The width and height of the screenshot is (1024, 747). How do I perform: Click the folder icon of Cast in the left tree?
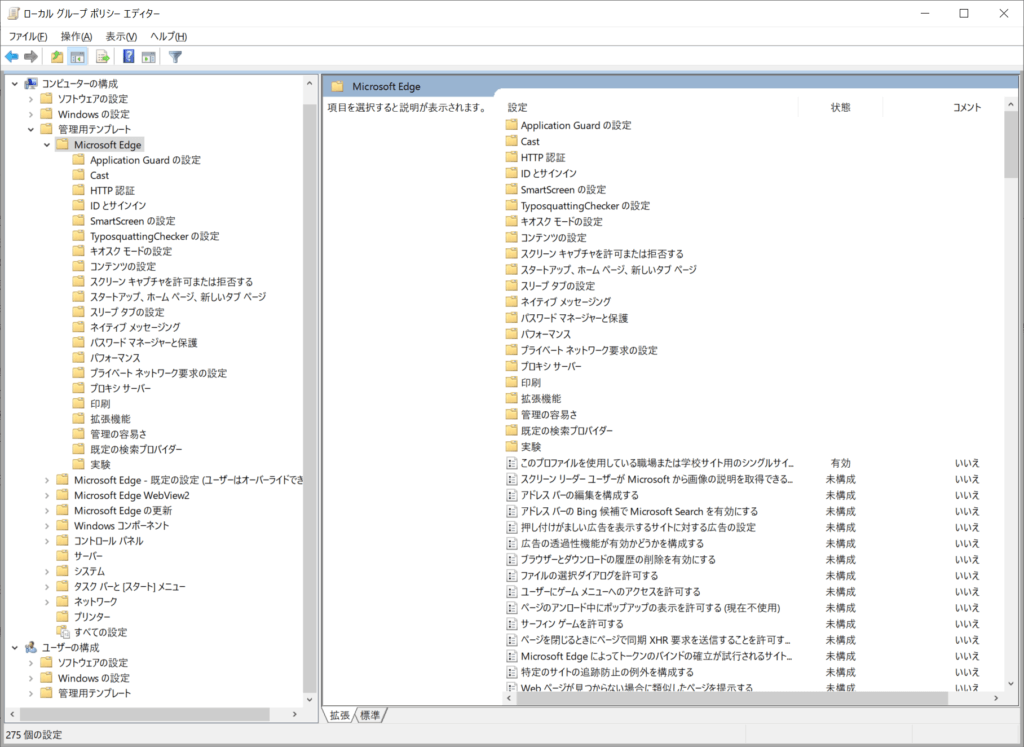pos(78,174)
